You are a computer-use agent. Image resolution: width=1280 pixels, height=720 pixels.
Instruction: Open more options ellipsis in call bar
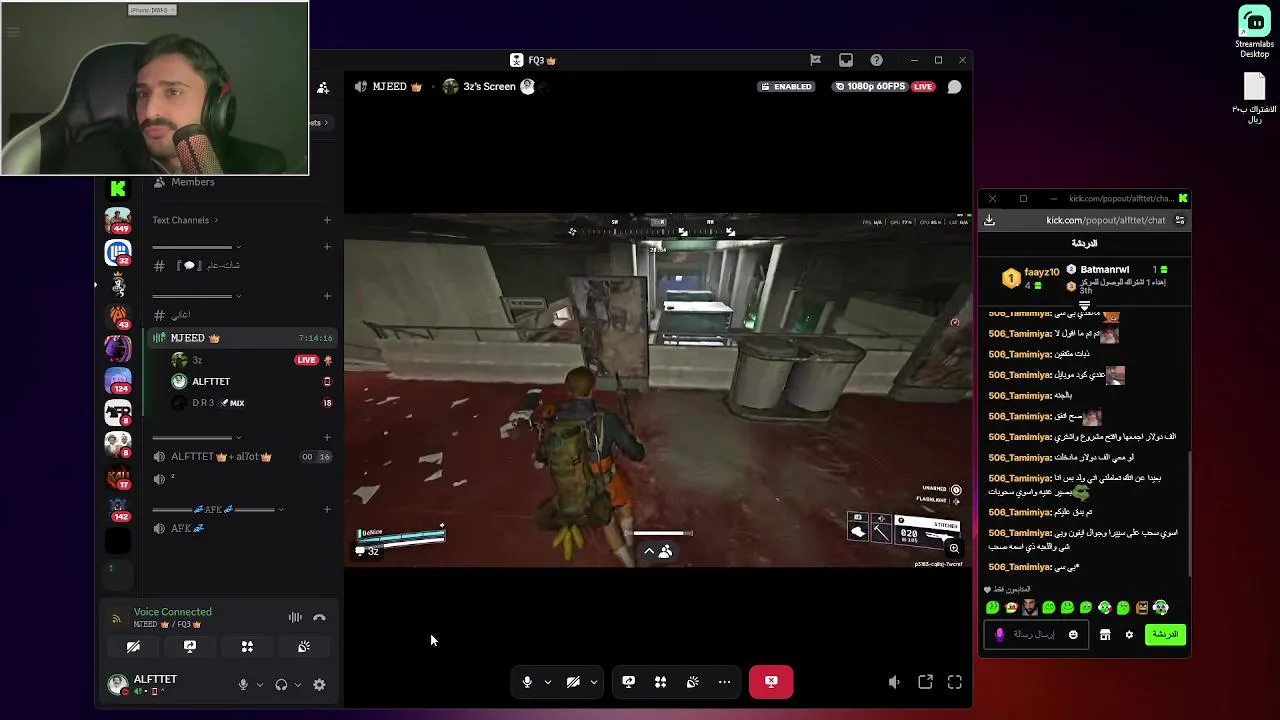coord(724,682)
